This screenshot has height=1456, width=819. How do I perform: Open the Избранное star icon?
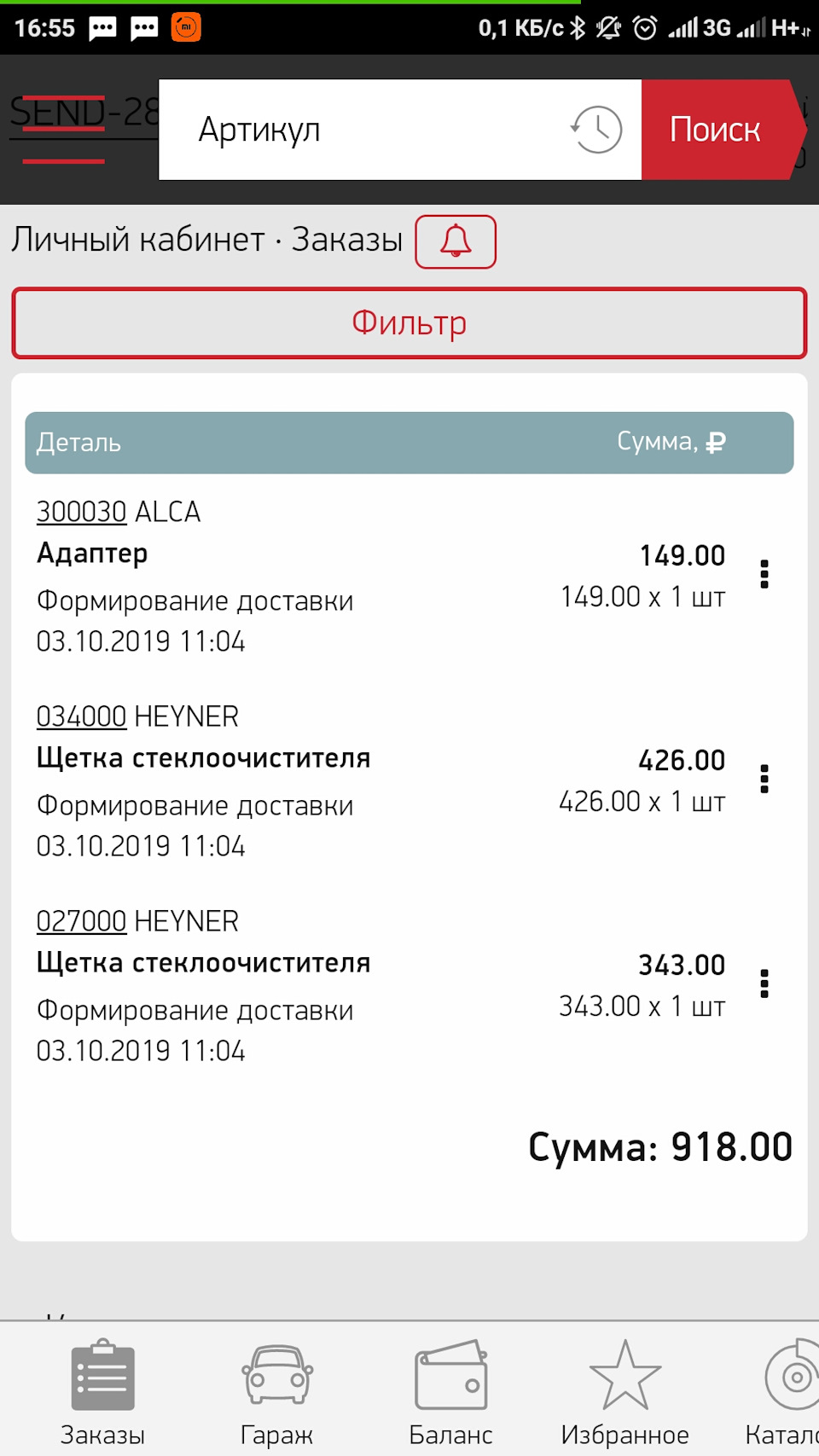624,1375
